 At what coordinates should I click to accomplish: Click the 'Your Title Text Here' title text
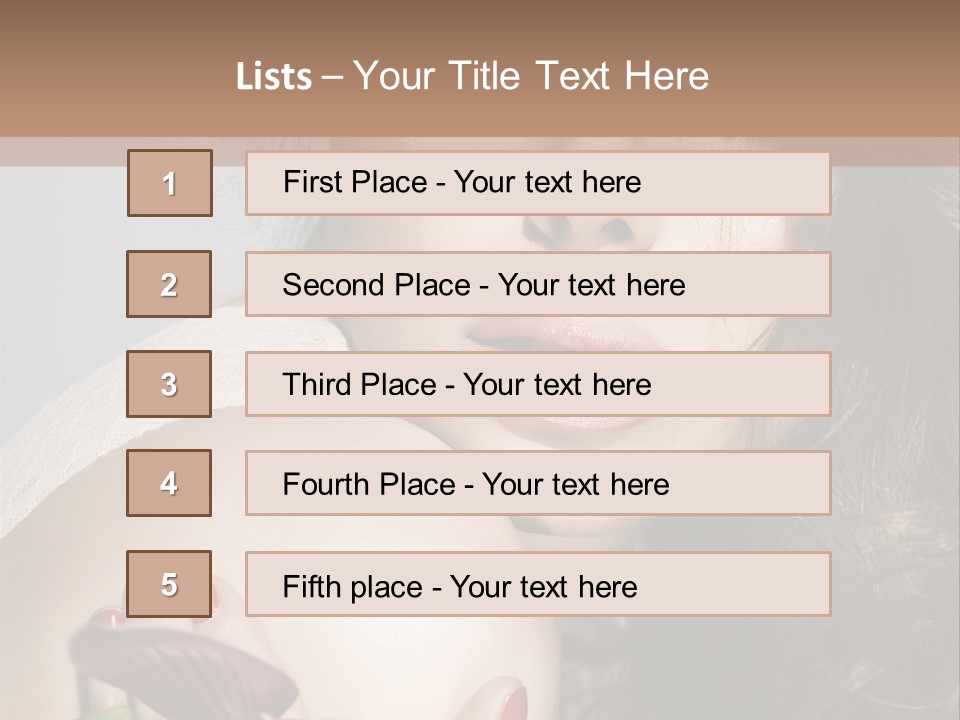[531, 77]
